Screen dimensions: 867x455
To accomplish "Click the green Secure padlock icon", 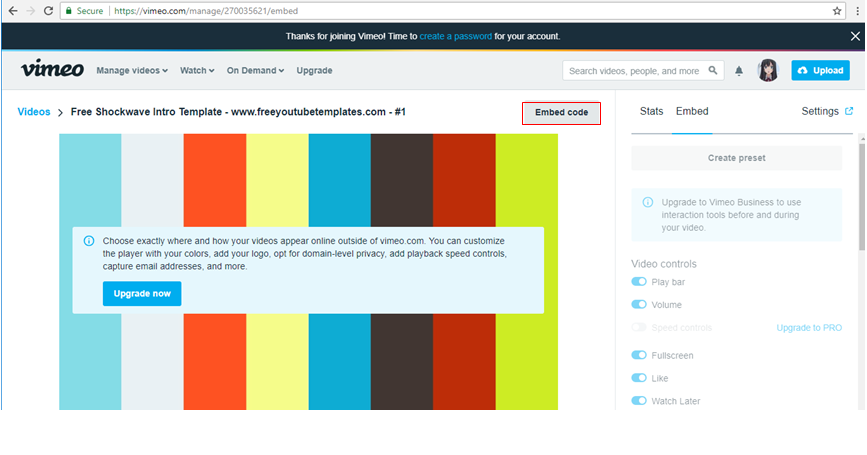I will (69, 11).
